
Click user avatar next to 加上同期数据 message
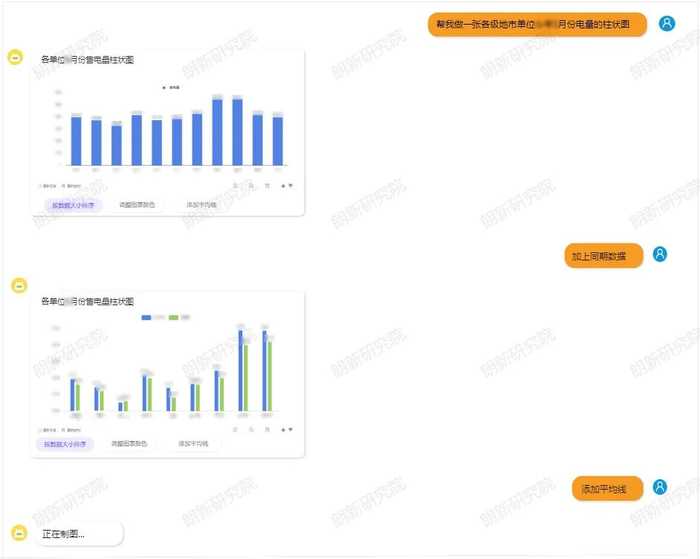tap(660, 255)
